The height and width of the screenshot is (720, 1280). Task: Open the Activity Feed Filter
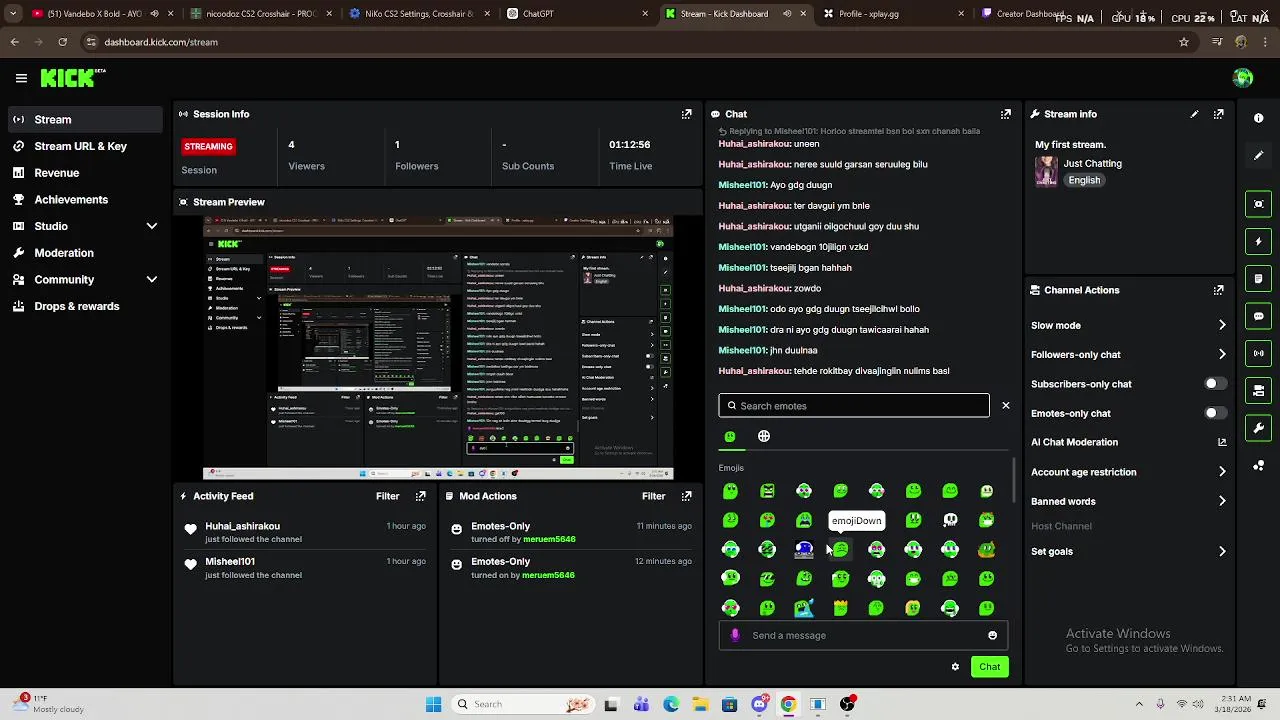tap(387, 496)
